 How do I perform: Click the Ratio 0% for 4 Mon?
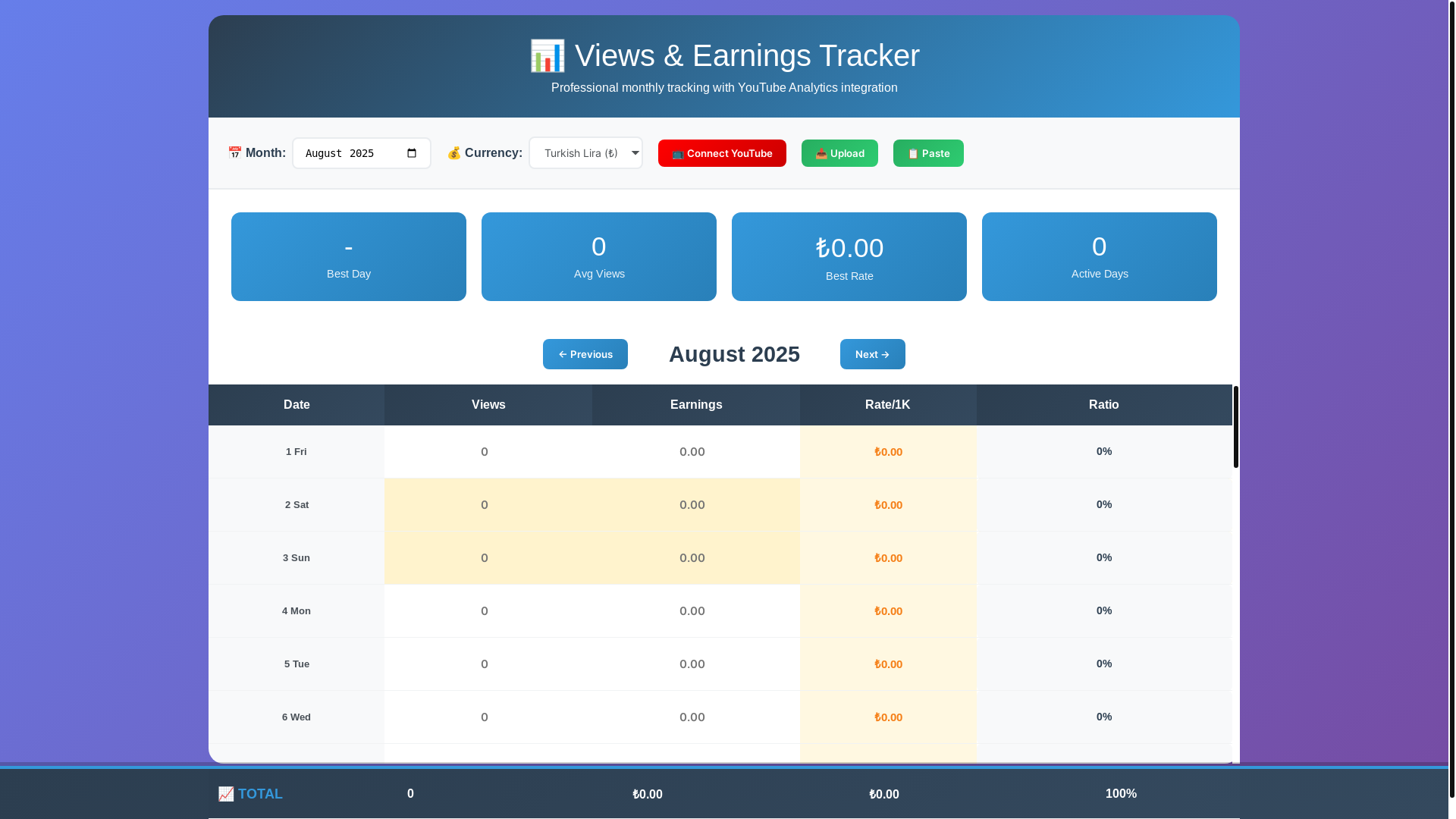point(1104,610)
